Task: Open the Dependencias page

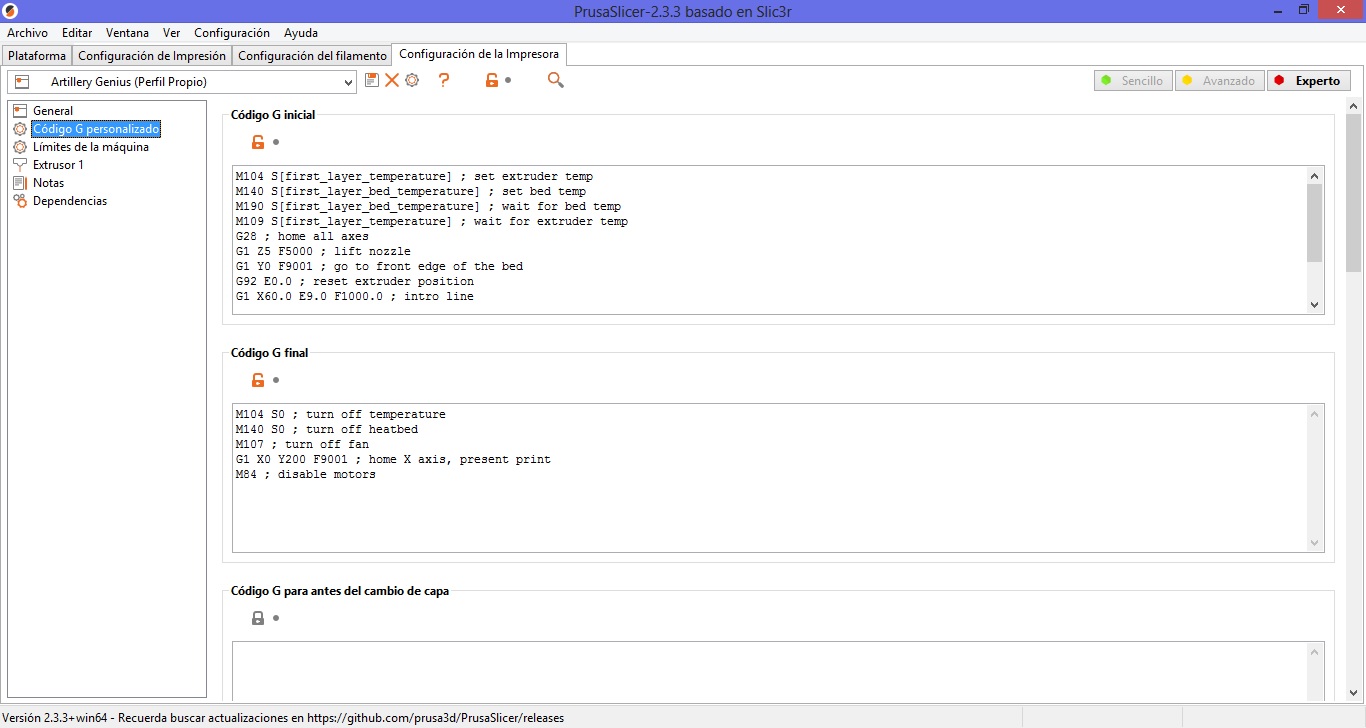Action: tap(70, 201)
